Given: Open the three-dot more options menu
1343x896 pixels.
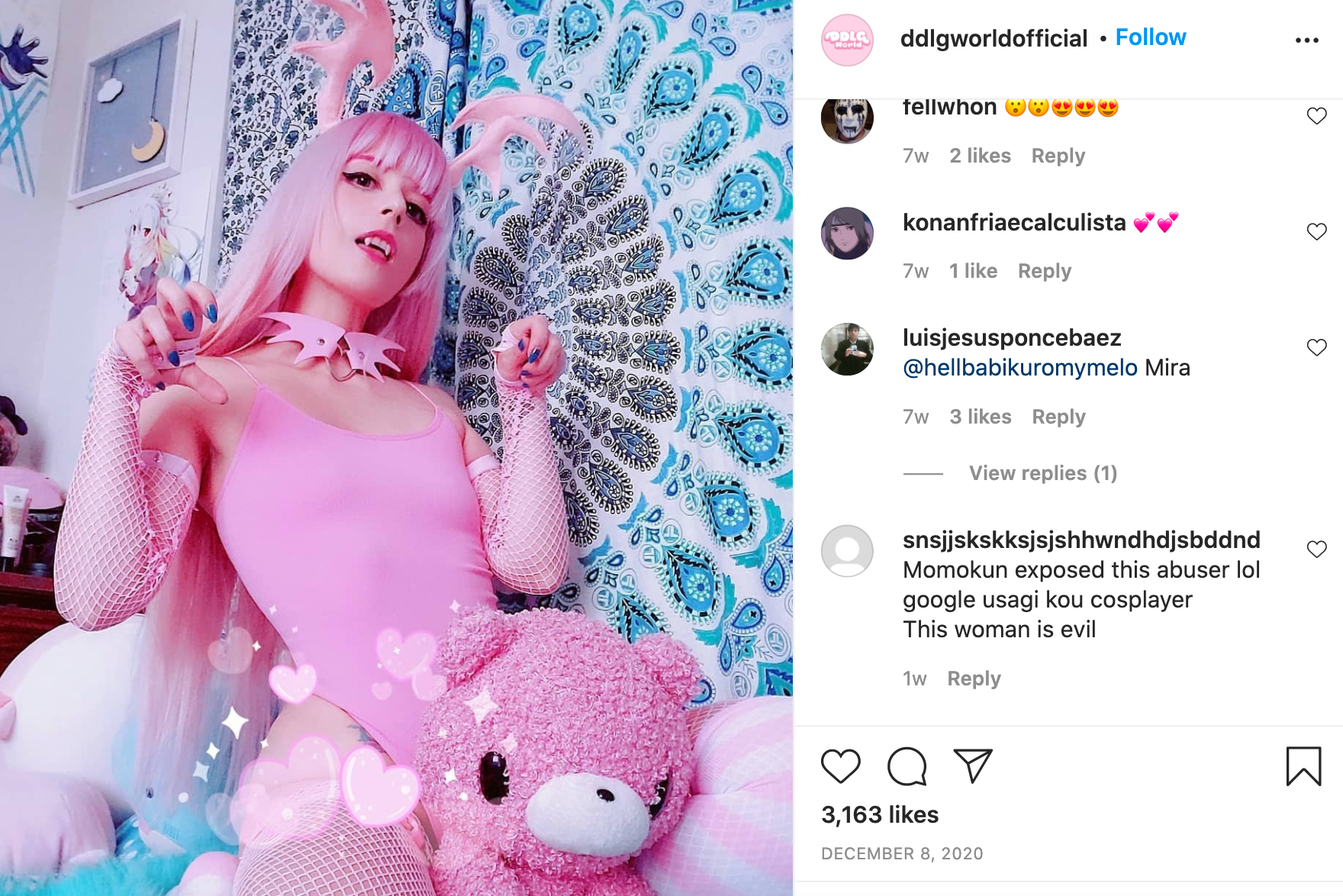Looking at the screenshot, I should click(1306, 40).
